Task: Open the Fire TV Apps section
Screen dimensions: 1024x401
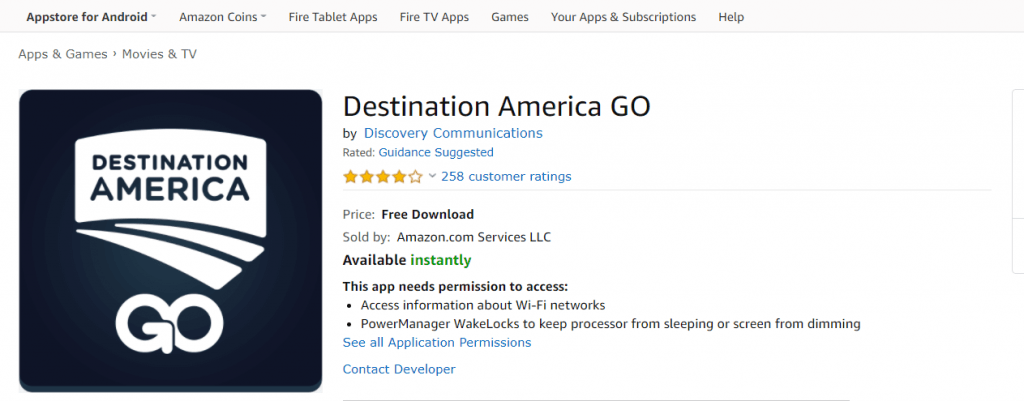Action: [x=434, y=17]
